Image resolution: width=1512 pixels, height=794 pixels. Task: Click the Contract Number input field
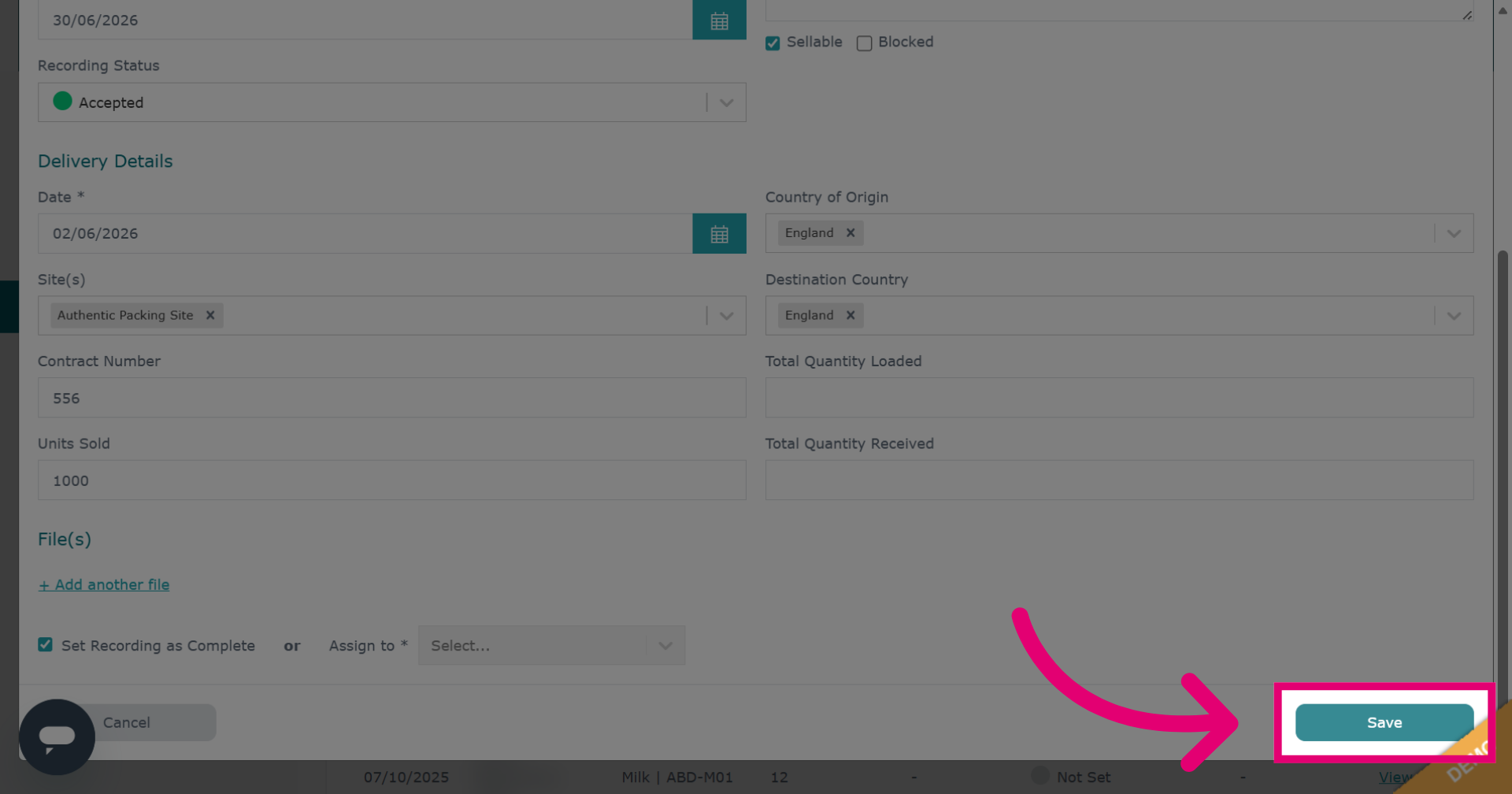coord(392,398)
